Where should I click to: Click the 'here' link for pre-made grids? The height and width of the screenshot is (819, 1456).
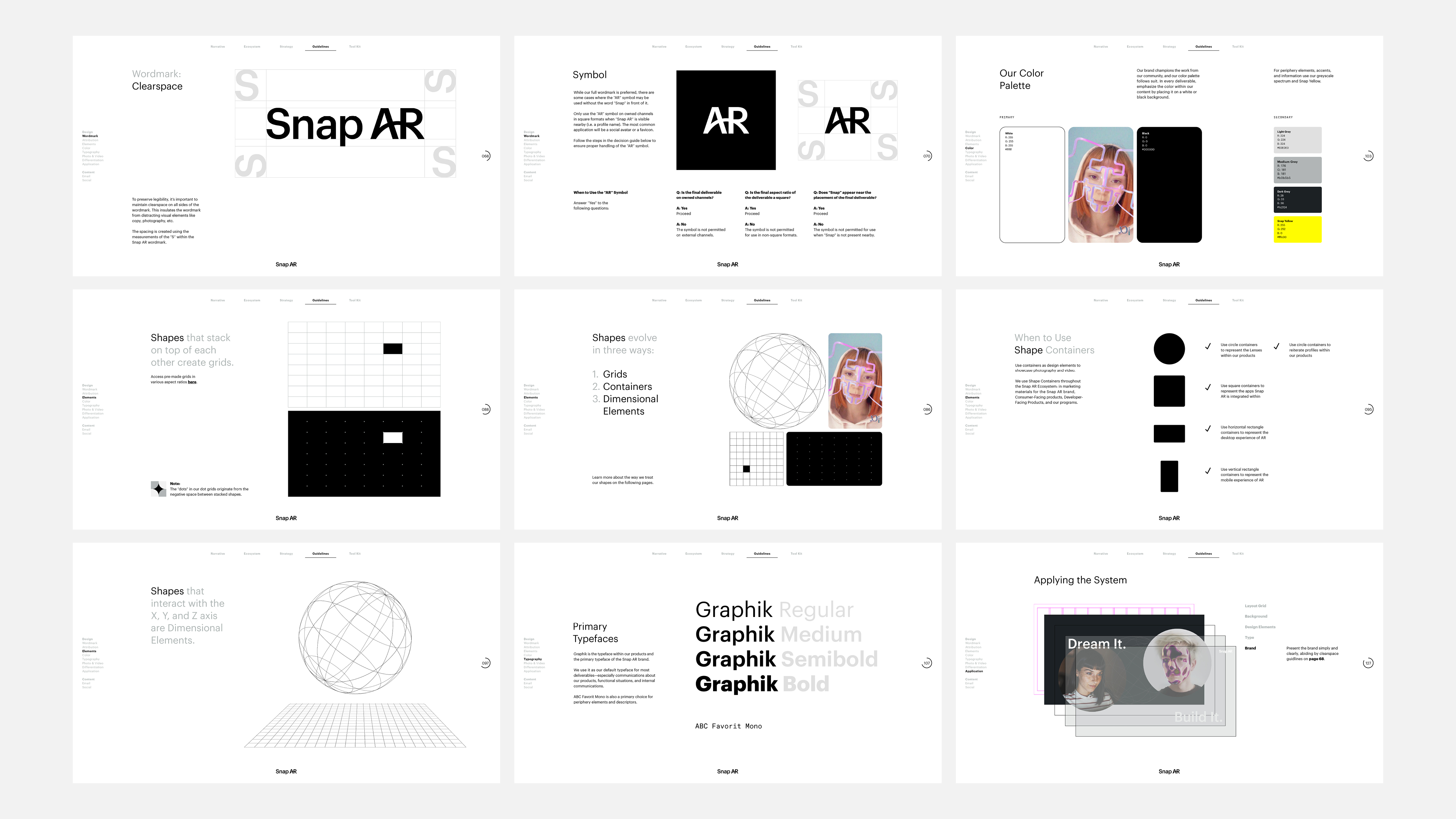tap(192, 382)
